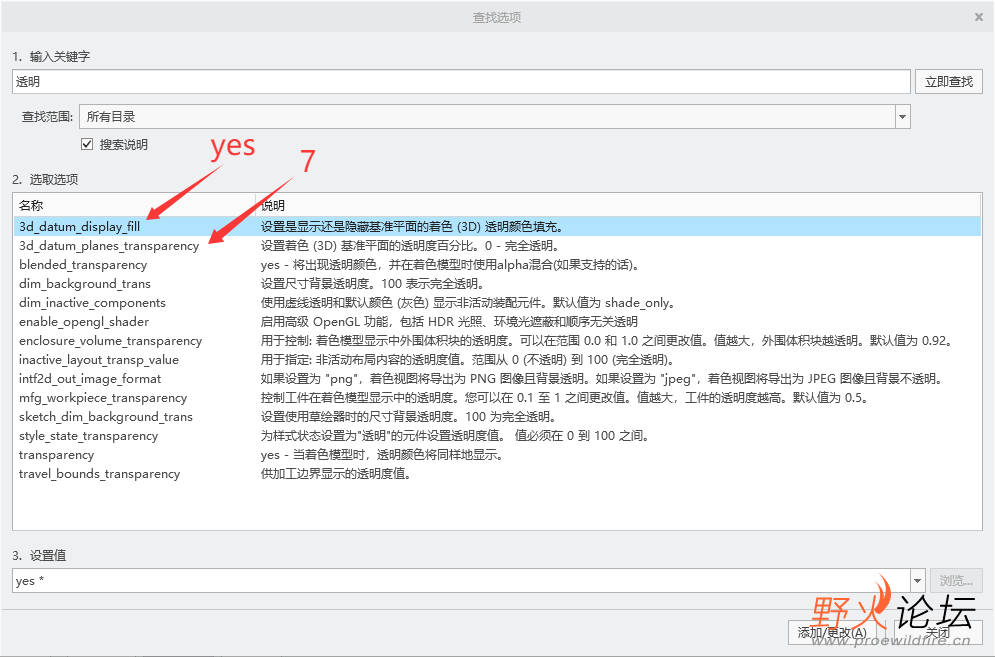
Task: Close the 查找选项 dialog with X
Action: [x=979, y=17]
